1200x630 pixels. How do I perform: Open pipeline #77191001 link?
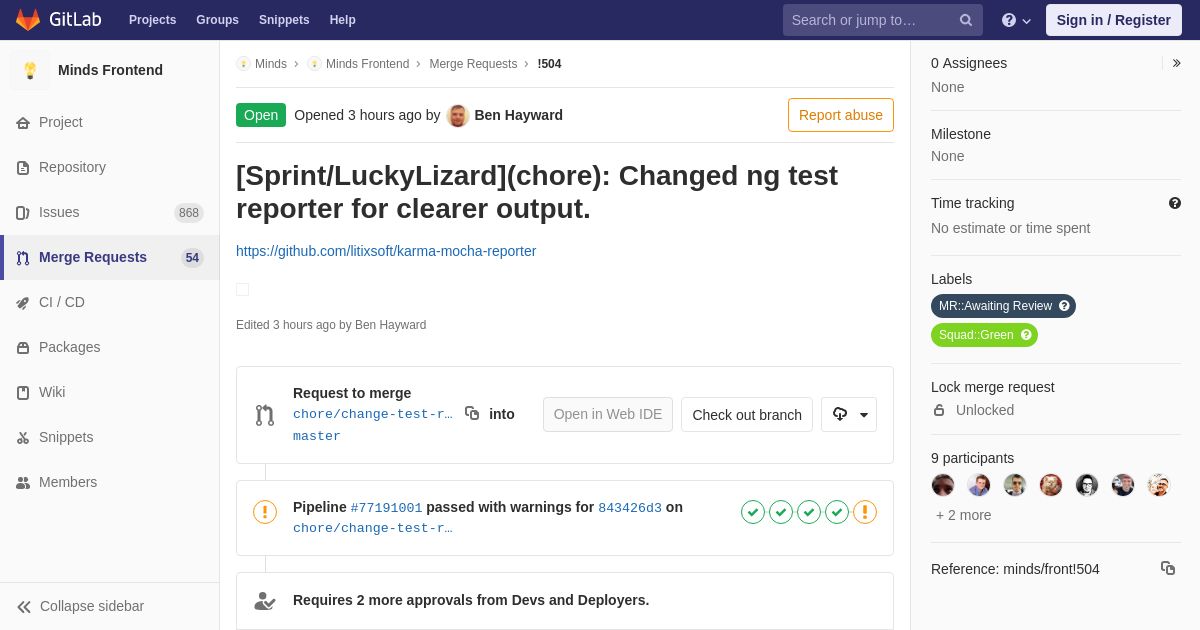386,508
